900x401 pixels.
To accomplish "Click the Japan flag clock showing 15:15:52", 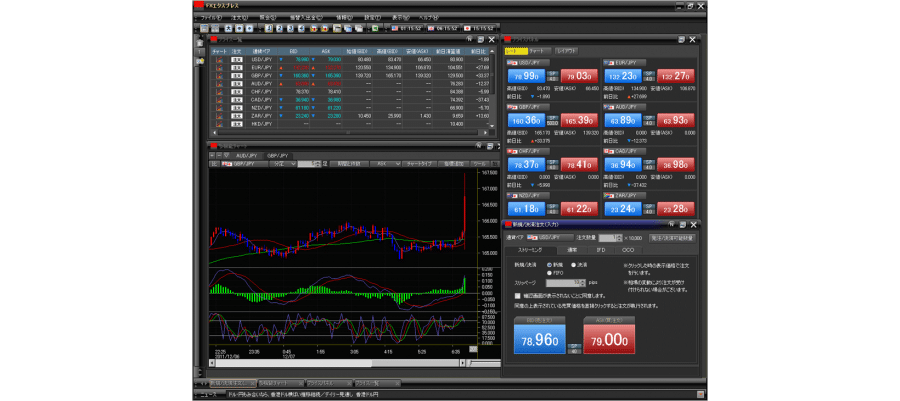I will (x=479, y=29).
